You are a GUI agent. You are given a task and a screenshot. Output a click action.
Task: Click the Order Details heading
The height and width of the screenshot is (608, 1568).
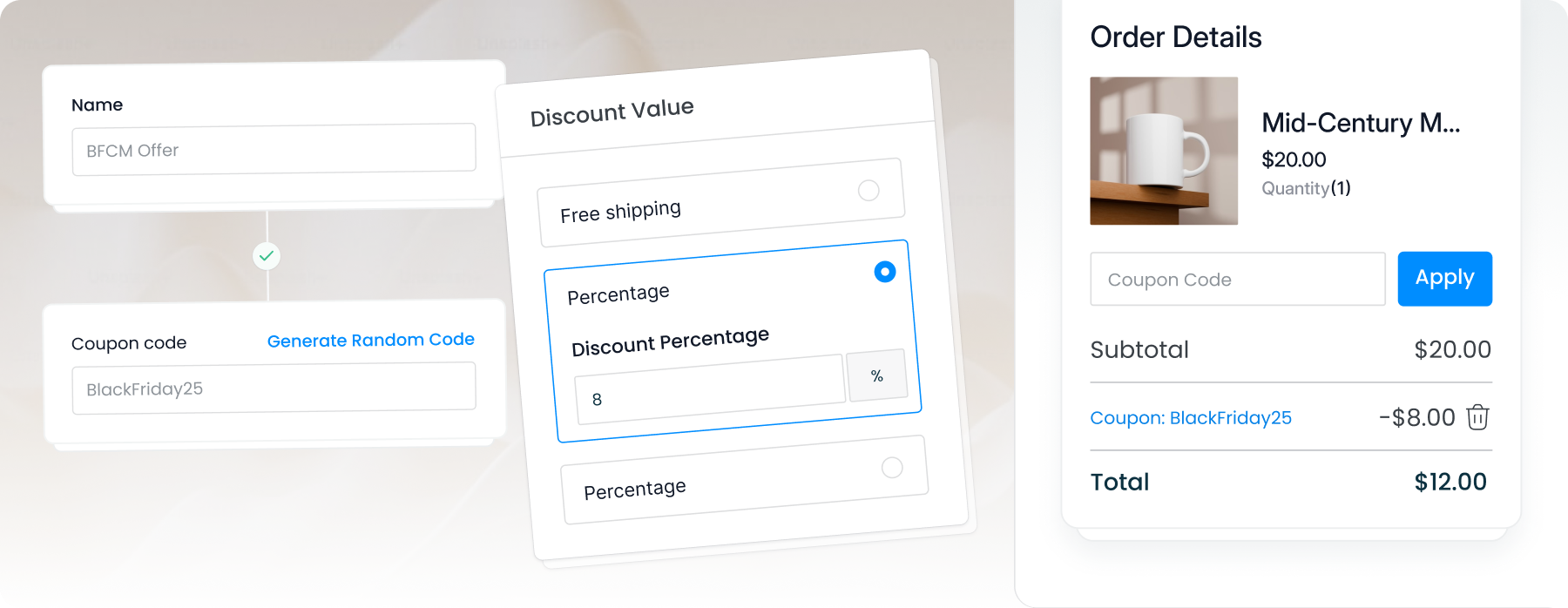tap(1175, 37)
